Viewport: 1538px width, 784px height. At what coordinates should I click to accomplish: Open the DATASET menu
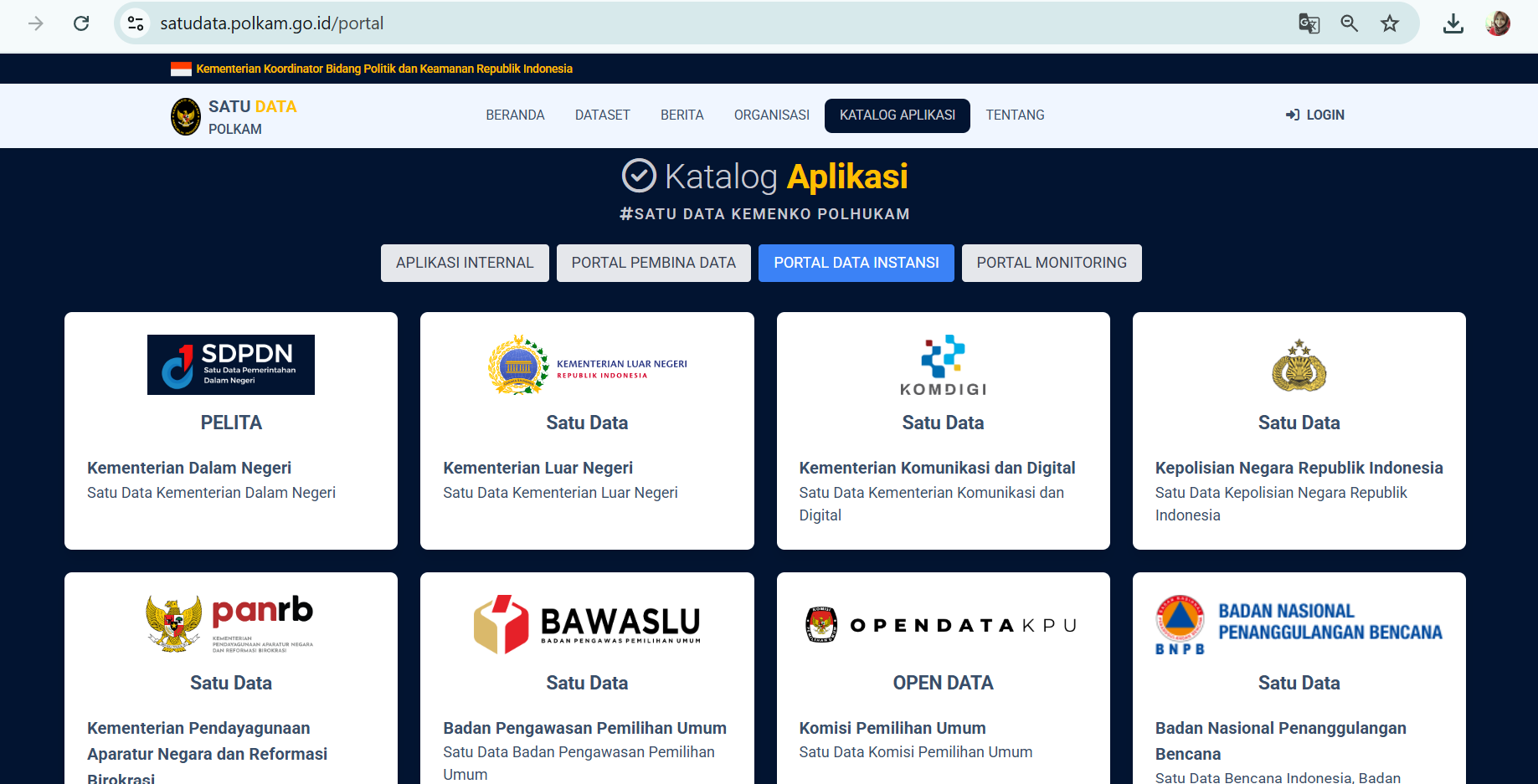[603, 115]
